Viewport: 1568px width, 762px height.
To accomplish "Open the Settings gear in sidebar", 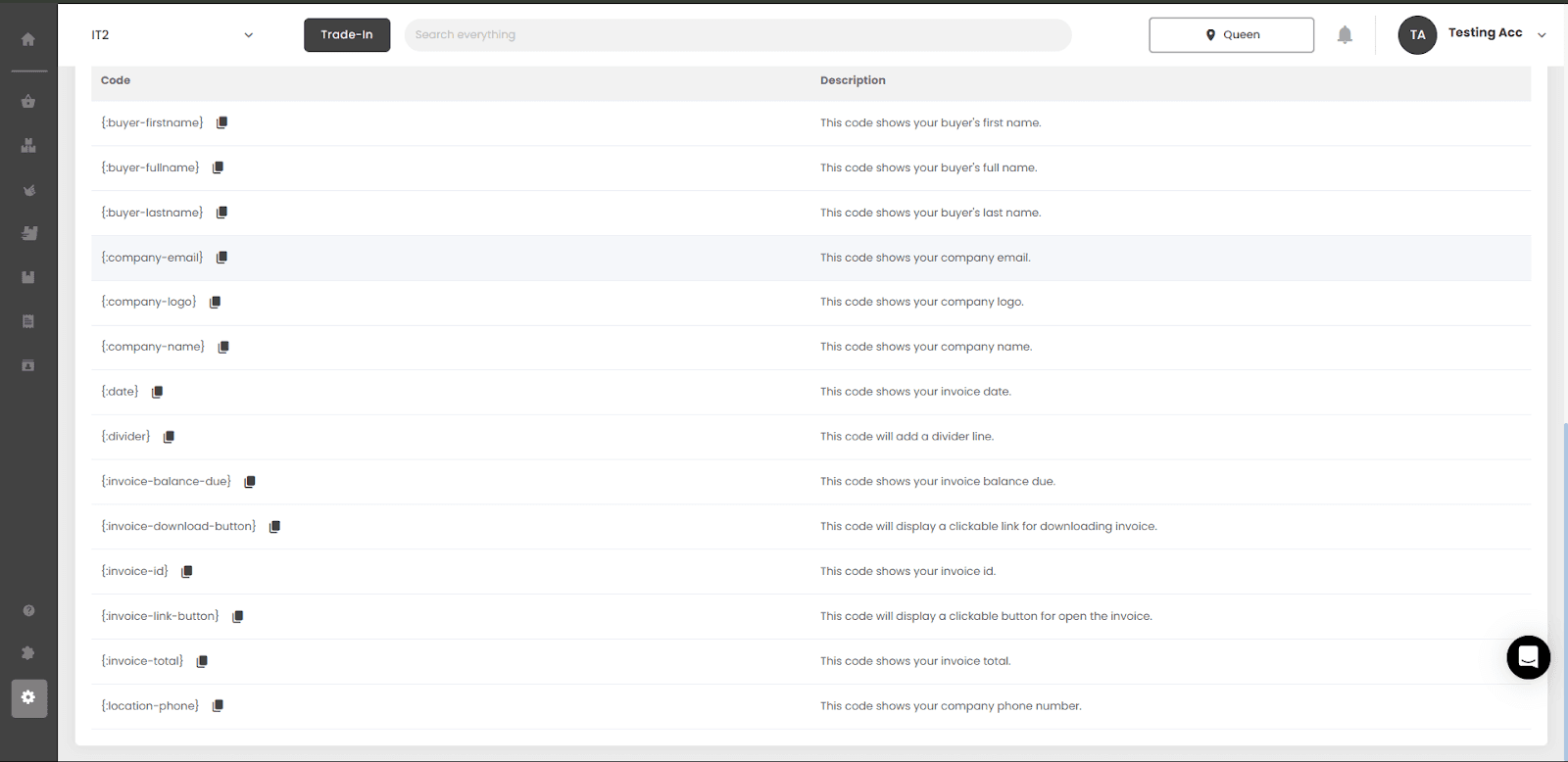I will (x=28, y=697).
